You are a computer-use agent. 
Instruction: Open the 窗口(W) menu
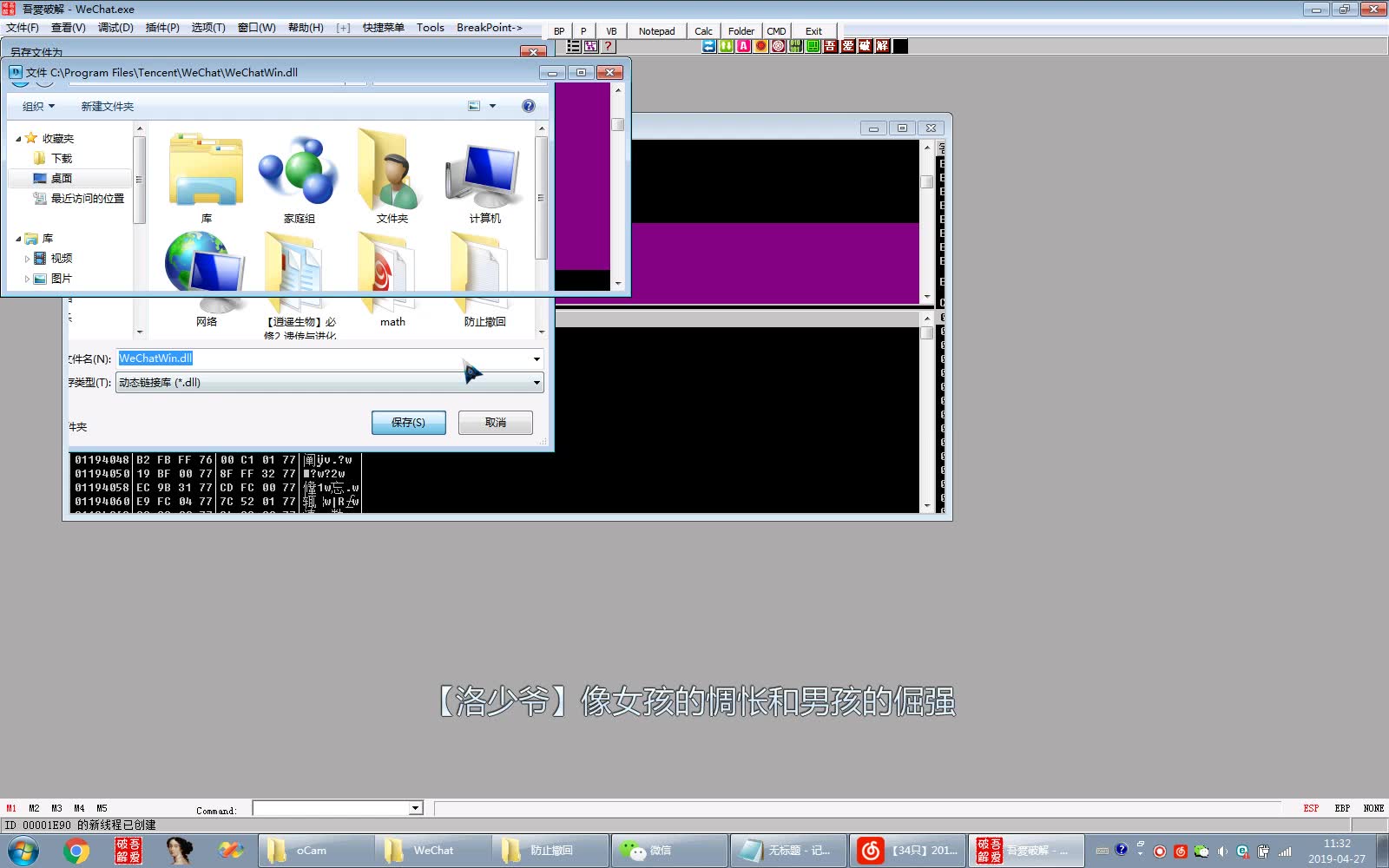(257, 28)
